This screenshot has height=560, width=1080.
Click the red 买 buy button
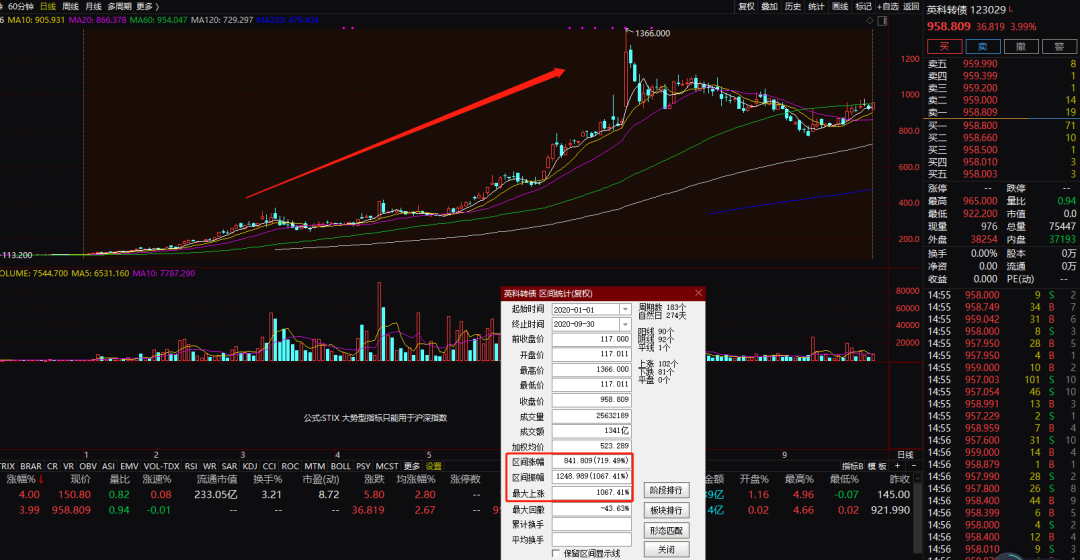(x=944, y=46)
